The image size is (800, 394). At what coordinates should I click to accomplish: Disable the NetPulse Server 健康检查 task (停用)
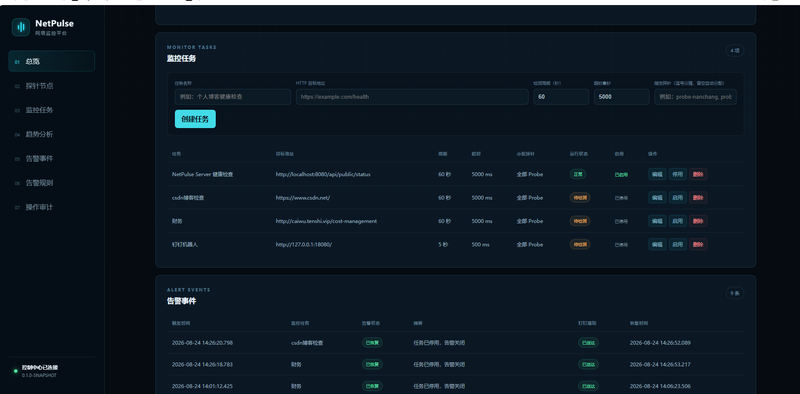tap(678, 174)
